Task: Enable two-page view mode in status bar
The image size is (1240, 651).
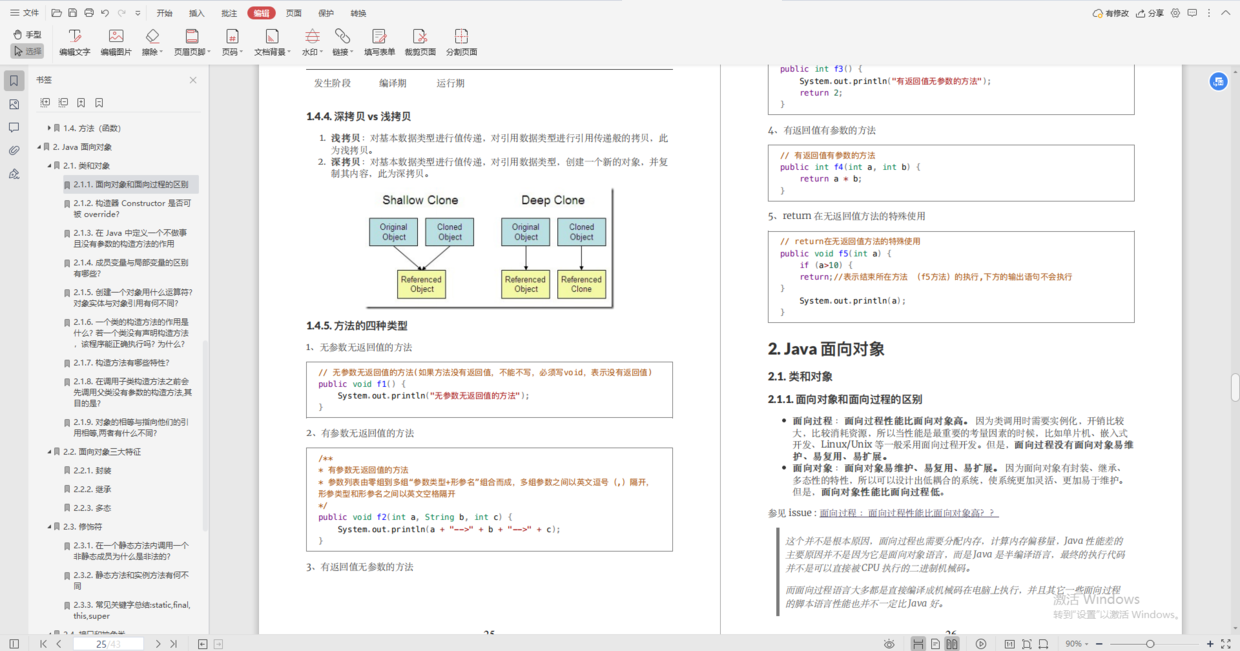Action: (x=952, y=644)
